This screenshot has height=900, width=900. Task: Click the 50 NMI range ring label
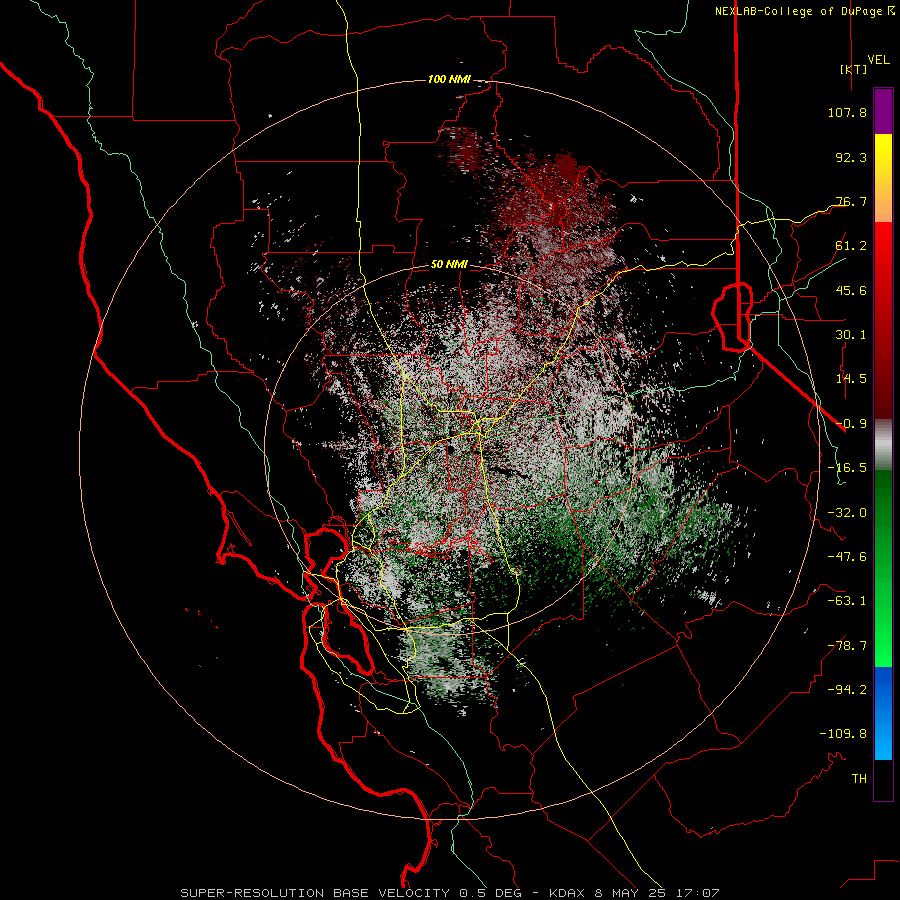(x=449, y=265)
